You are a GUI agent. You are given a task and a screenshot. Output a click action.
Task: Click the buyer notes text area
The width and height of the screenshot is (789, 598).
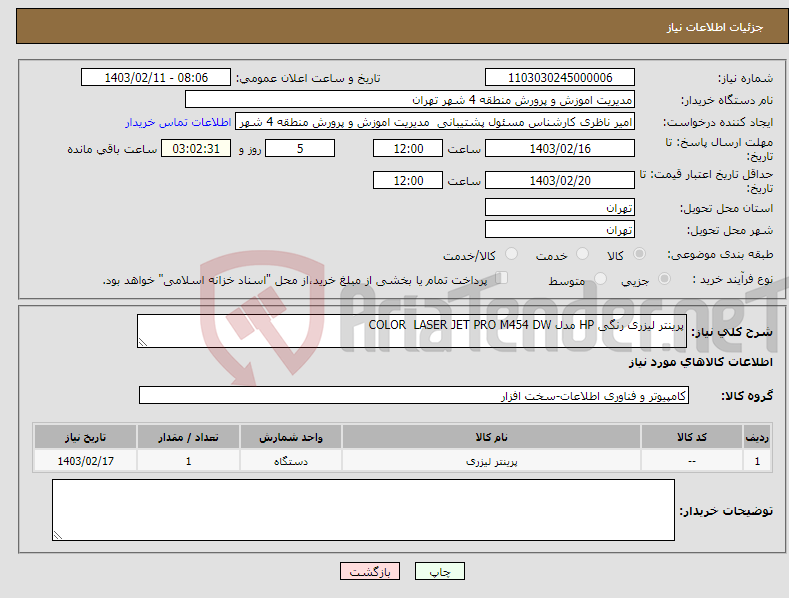click(363, 510)
